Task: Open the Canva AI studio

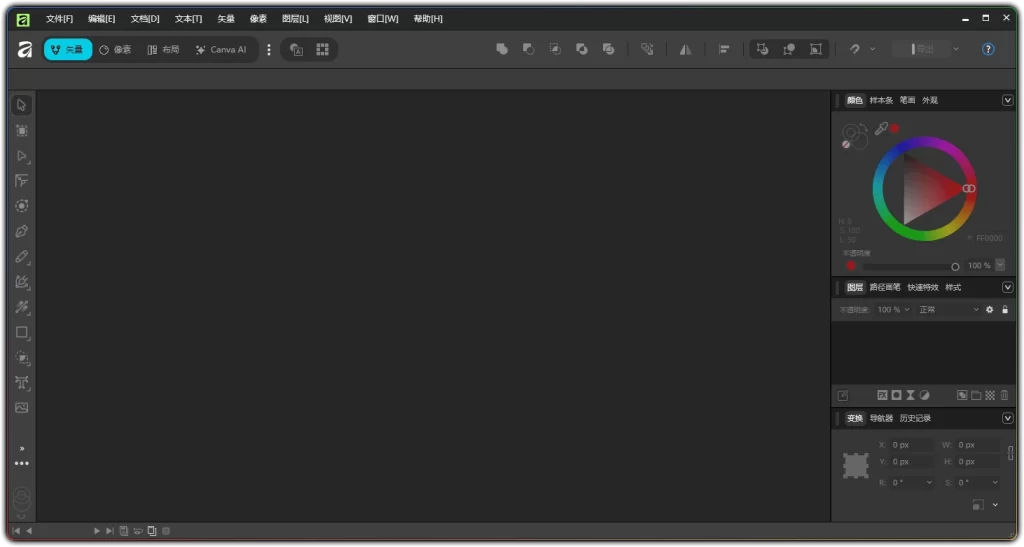Action: (x=221, y=50)
